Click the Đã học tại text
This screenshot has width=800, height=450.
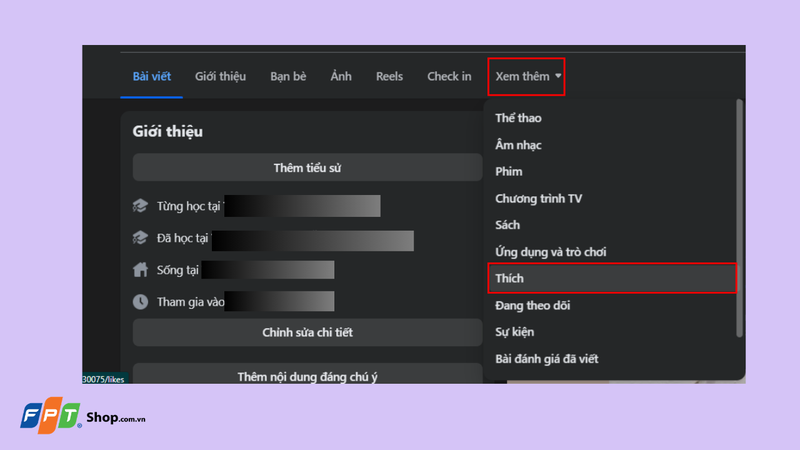click(x=182, y=238)
